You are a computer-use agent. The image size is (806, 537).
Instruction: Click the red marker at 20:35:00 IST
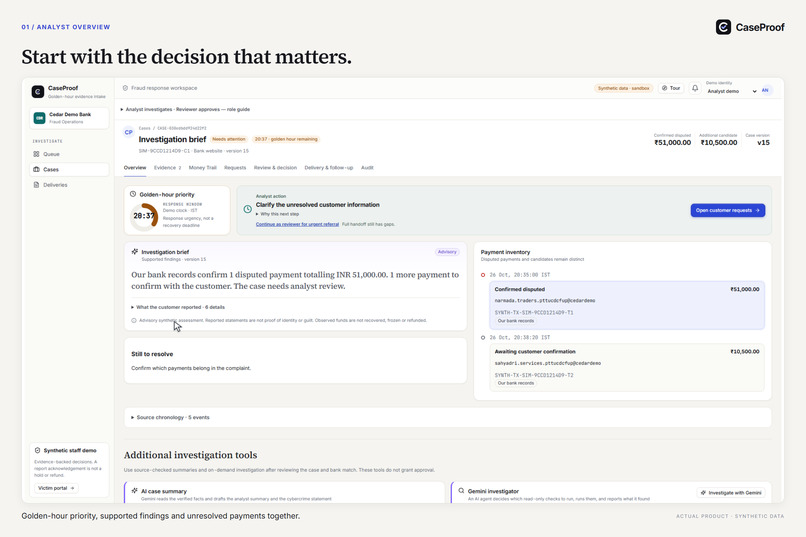tap(483, 275)
